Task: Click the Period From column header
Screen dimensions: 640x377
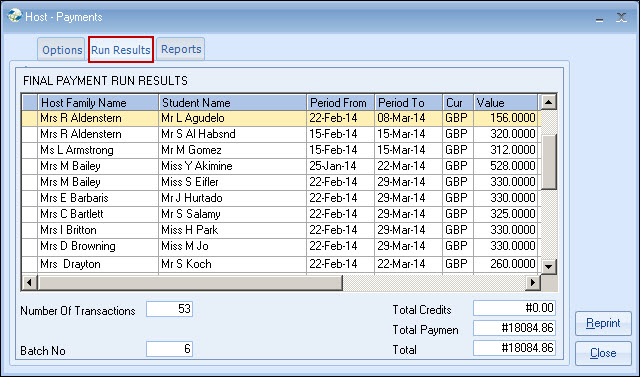Action: coord(340,102)
